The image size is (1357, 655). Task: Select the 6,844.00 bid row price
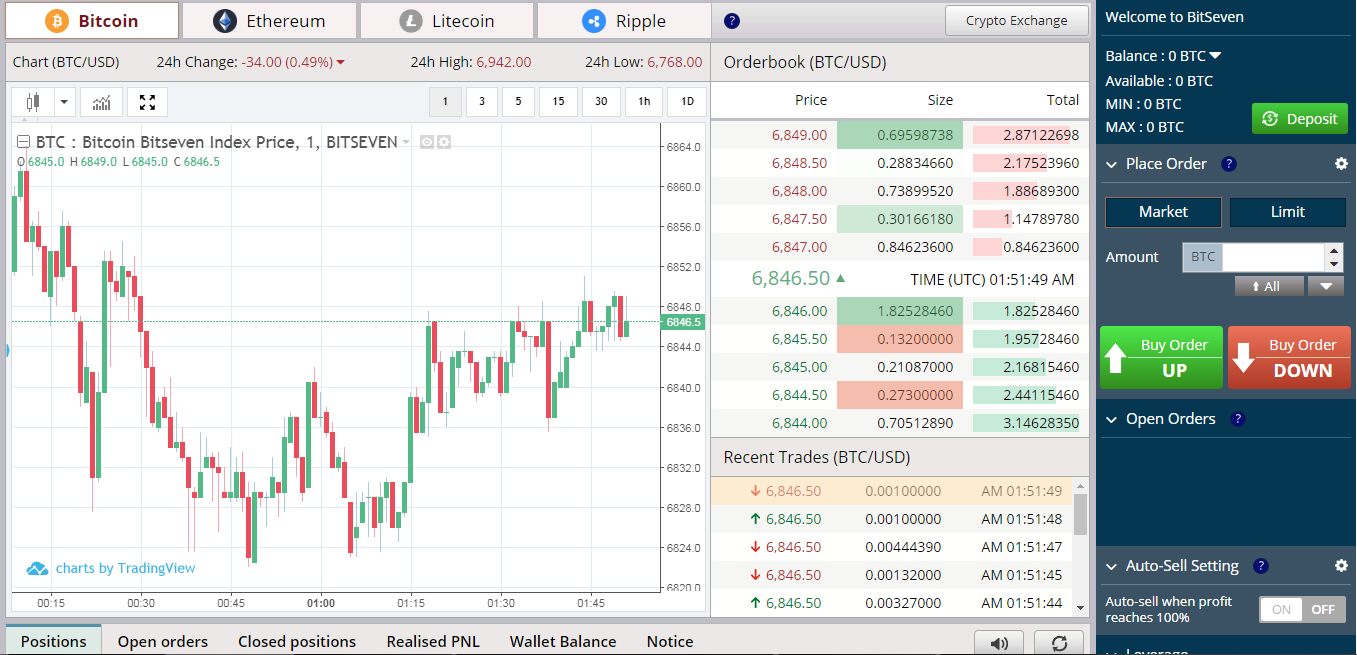[799, 423]
